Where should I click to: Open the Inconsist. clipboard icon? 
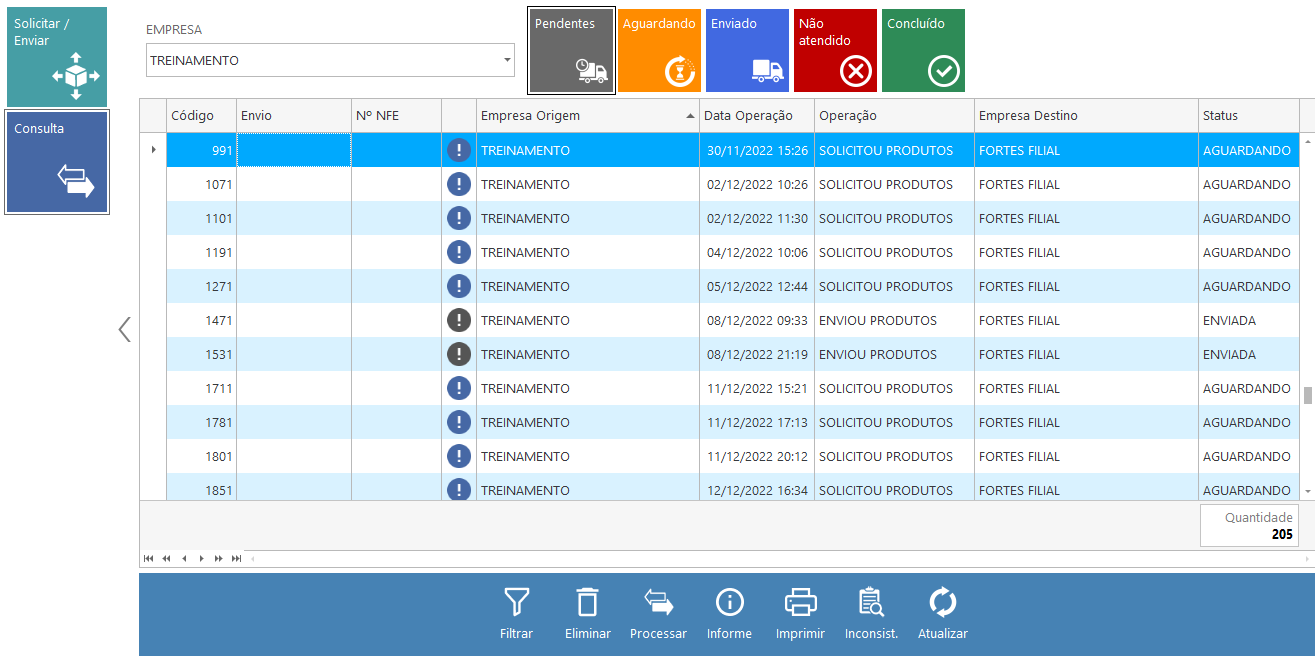(871, 603)
